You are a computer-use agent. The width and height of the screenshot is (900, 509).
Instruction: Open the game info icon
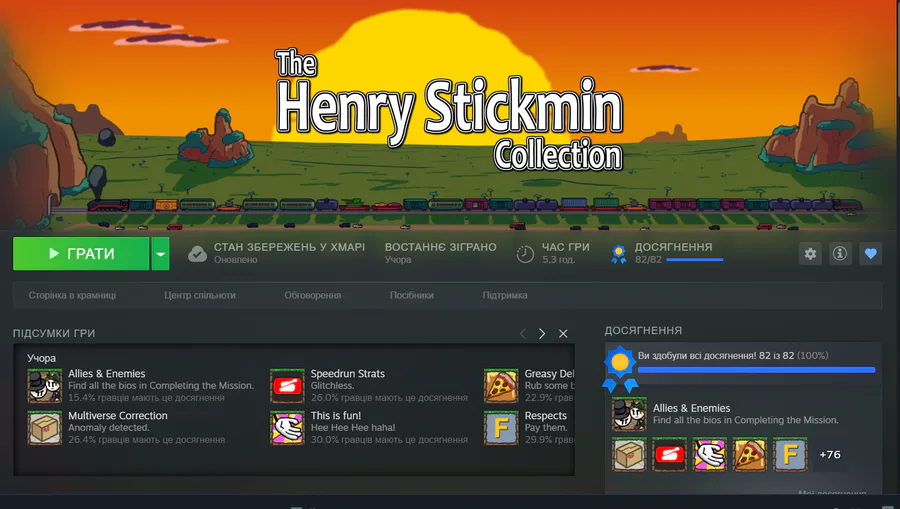point(840,254)
